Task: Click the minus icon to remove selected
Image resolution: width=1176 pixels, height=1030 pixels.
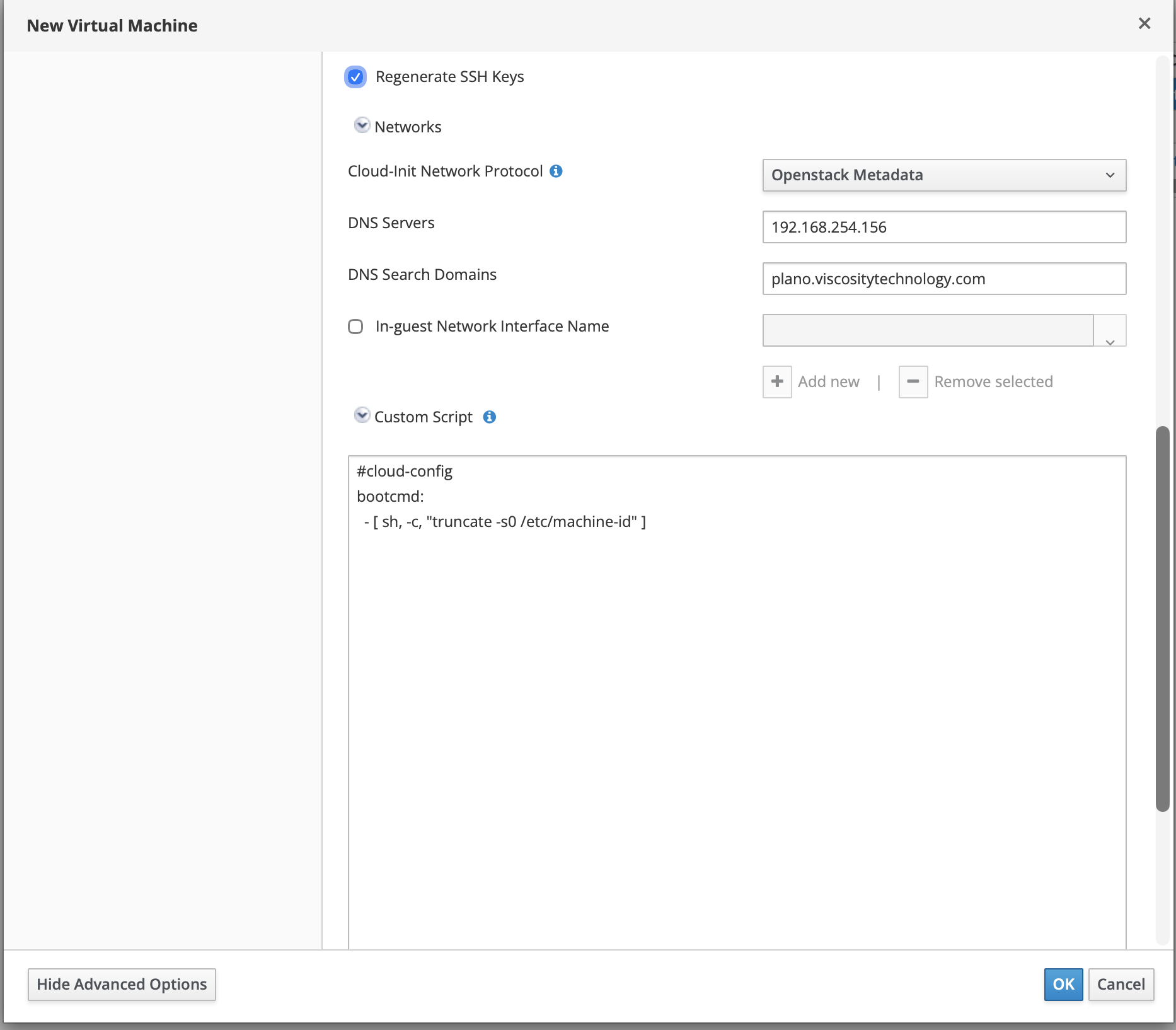Action: click(x=913, y=382)
